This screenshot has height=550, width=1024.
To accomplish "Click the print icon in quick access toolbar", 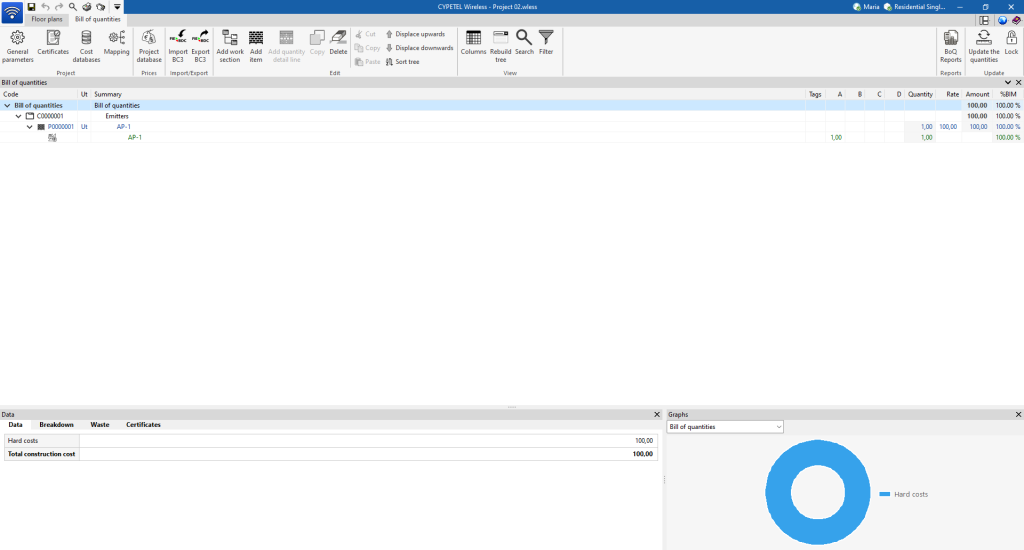I will point(86,7).
